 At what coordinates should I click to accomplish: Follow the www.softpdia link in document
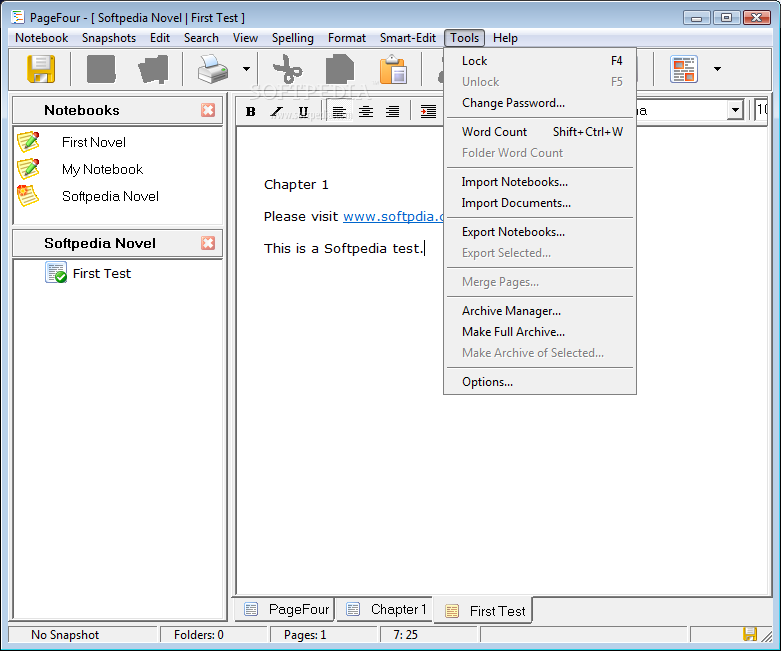[393, 217]
